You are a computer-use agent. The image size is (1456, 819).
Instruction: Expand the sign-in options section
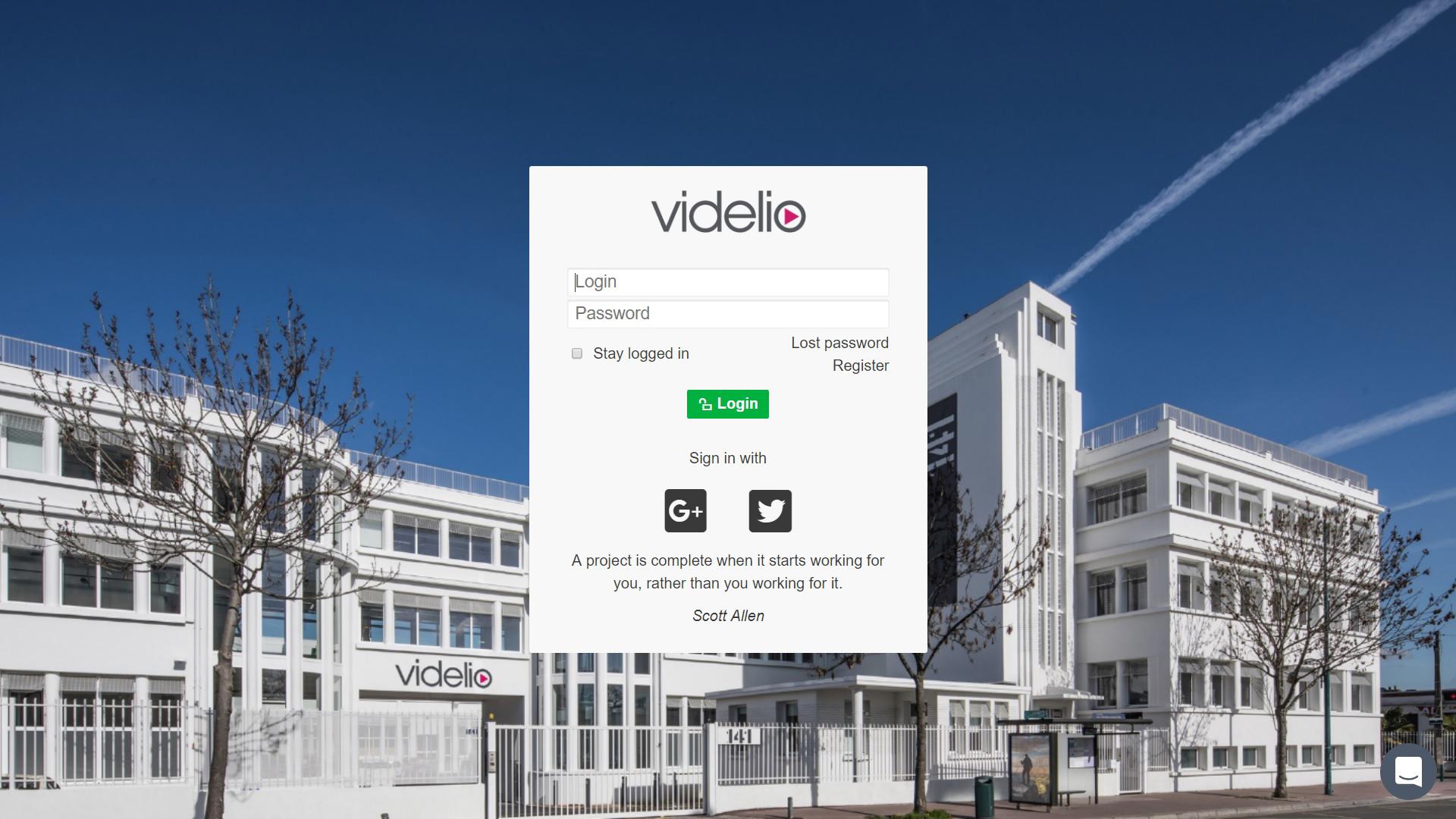727,458
